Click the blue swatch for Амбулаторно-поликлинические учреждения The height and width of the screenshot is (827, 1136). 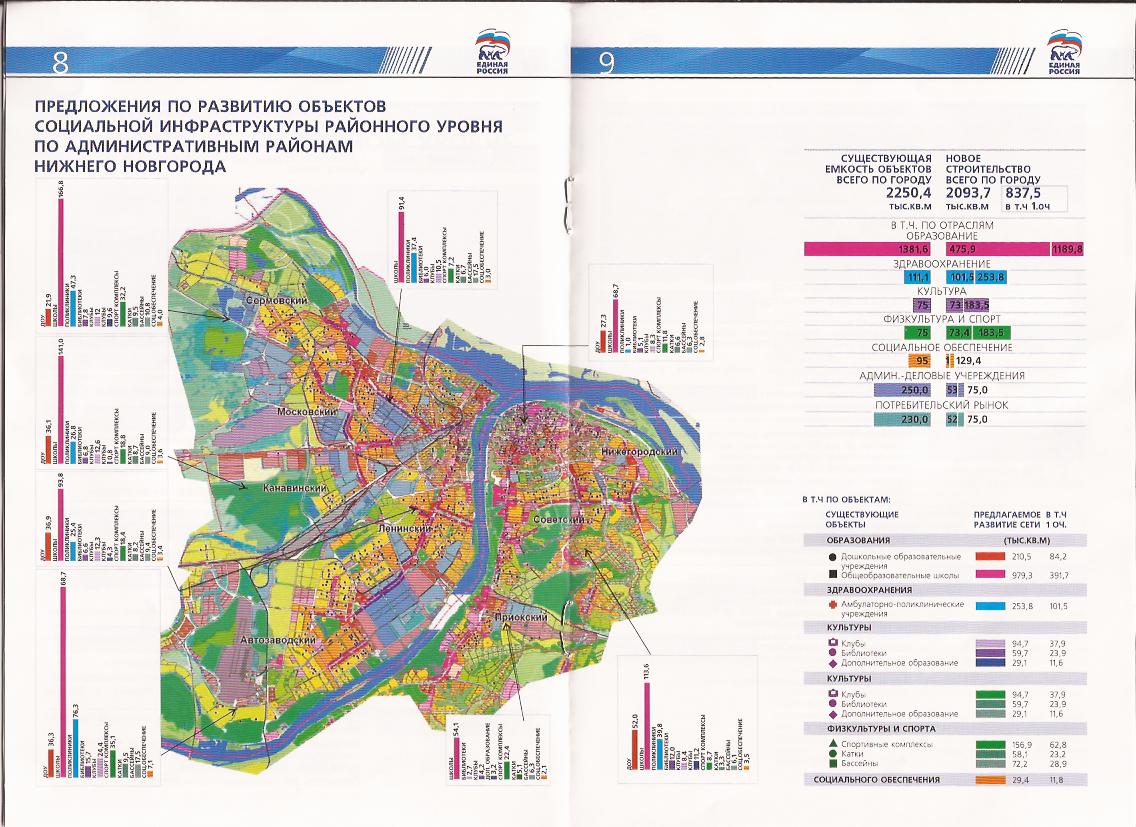tap(990, 606)
